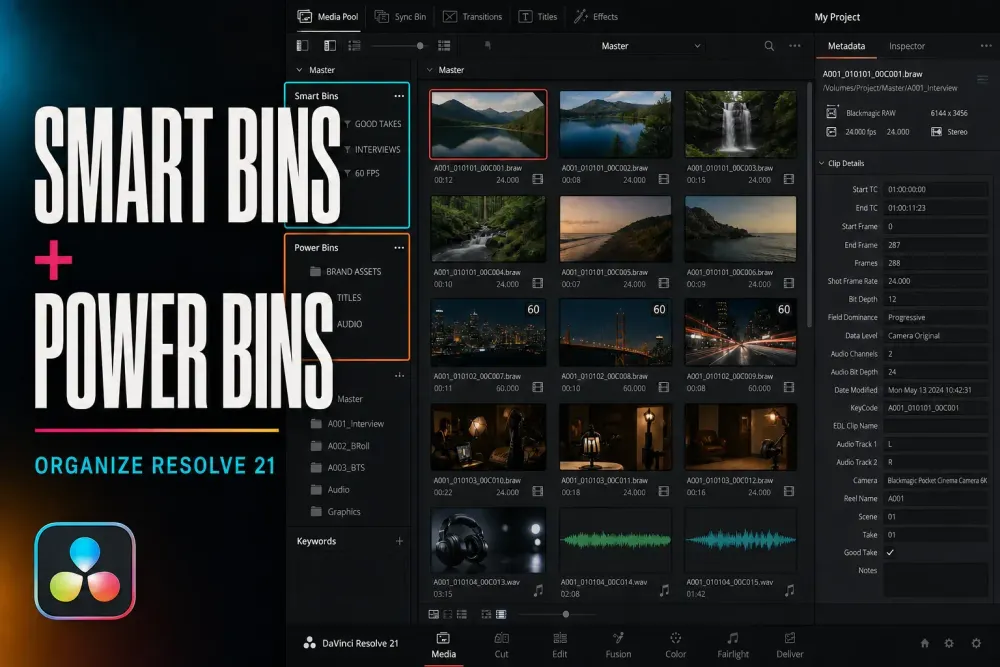This screenshot has width=1000, height=667.
Task: Click the second panel layout icon
Action: pos(330,45)
